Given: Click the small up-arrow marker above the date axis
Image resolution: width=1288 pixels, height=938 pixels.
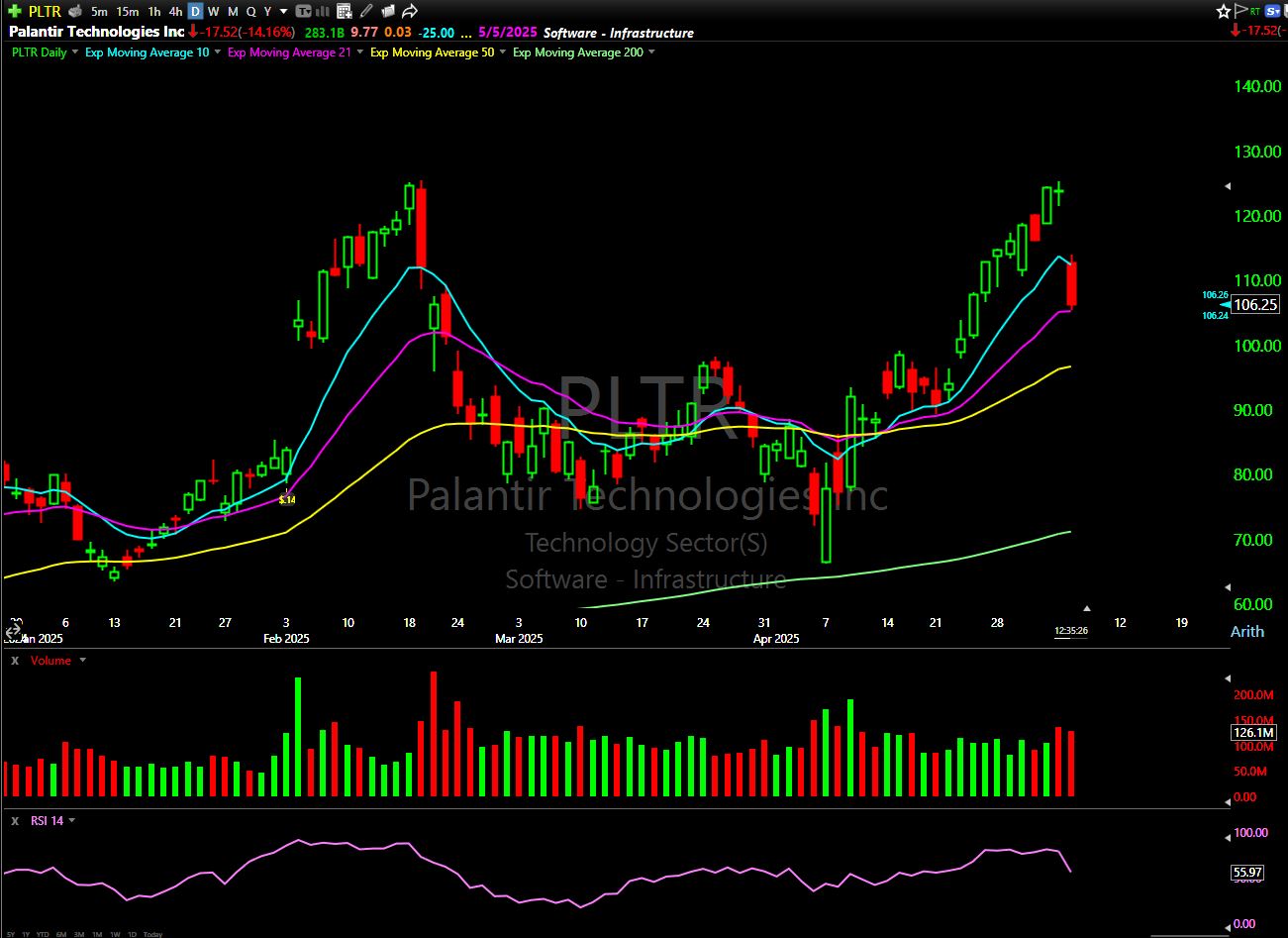Looking at the screenshot, I should [x=1087, y=608].
